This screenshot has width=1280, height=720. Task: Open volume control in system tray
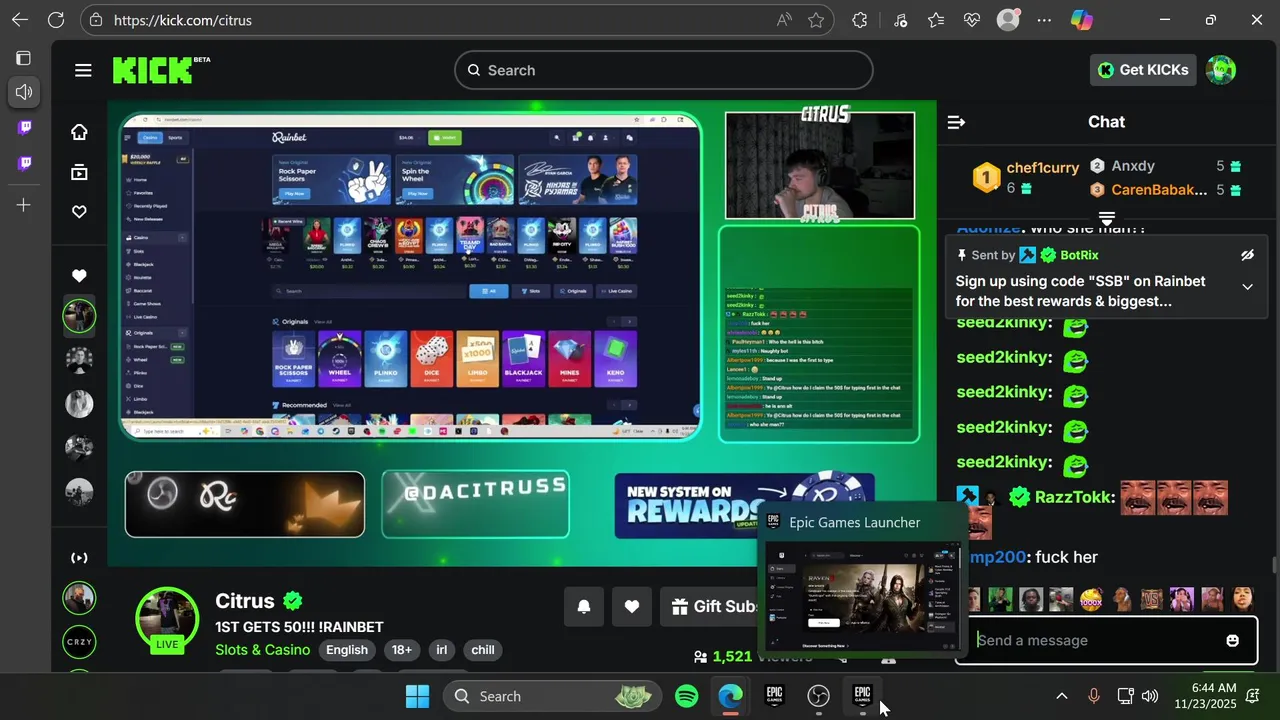(1150, 696)
